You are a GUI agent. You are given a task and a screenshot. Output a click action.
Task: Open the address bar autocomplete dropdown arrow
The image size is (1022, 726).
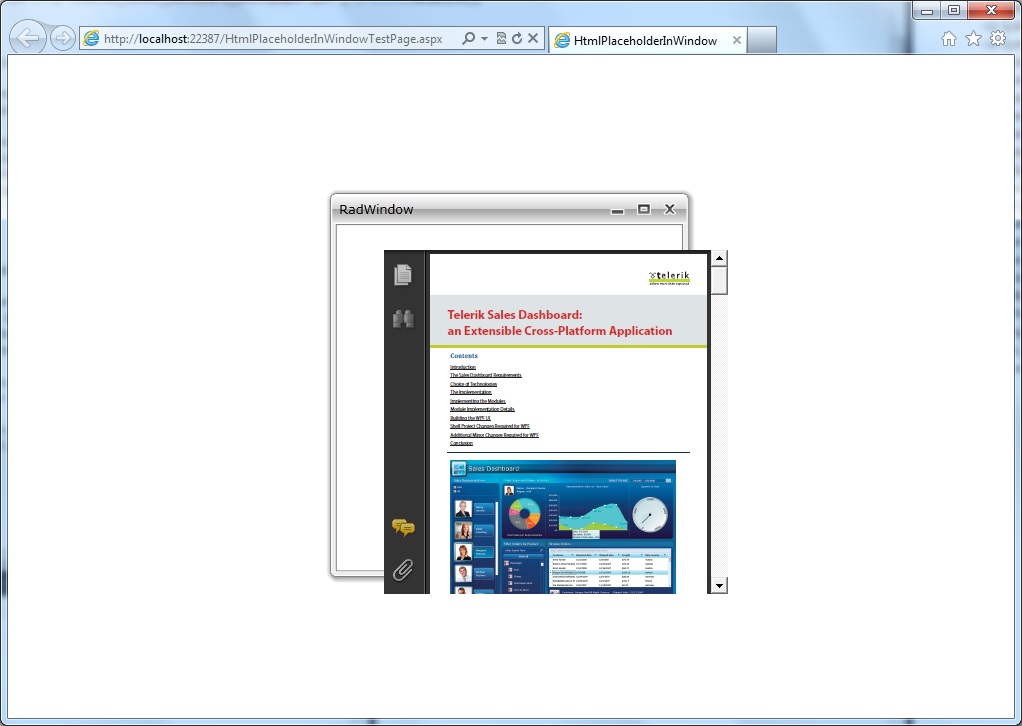(484, 38)
